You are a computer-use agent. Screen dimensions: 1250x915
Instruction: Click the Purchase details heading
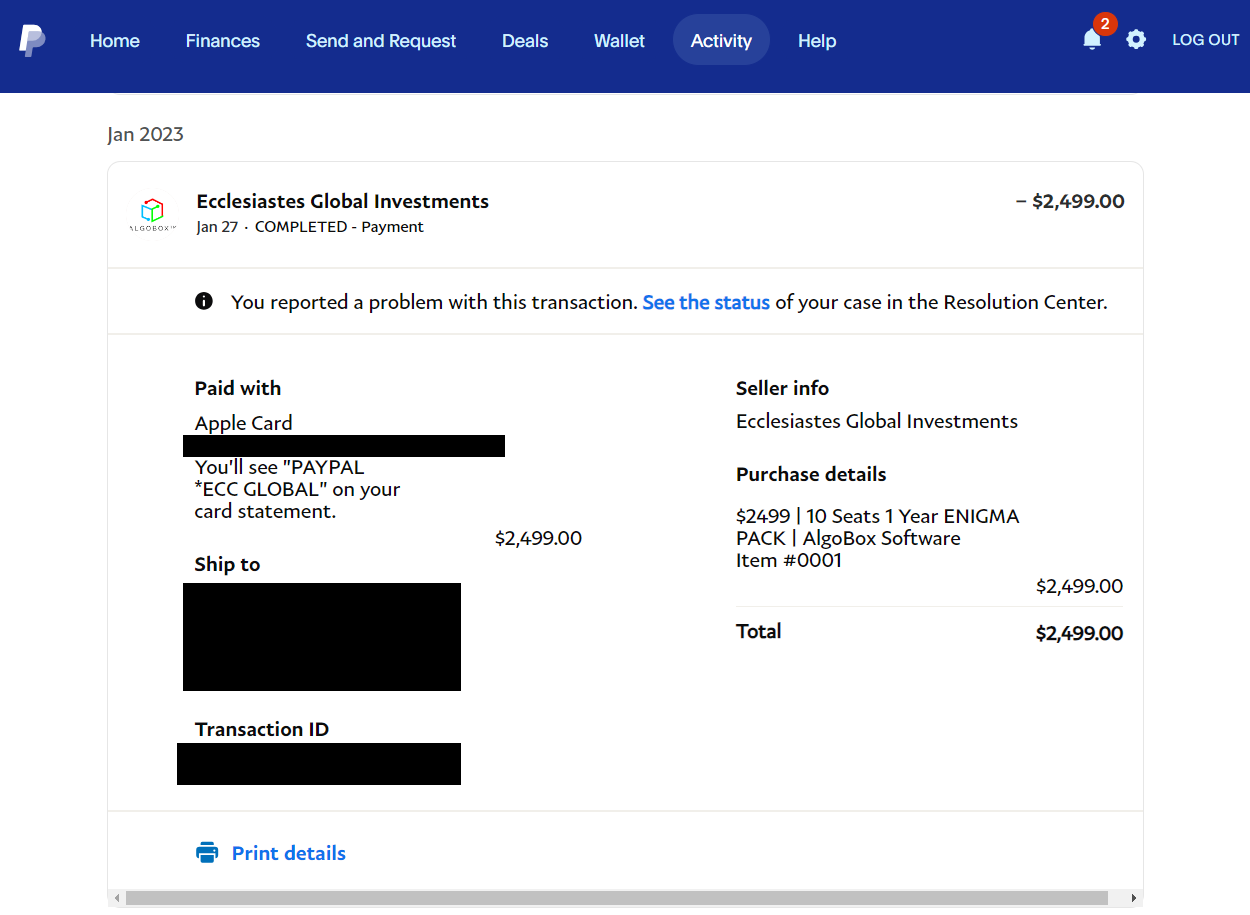click(x=811, y=474)
